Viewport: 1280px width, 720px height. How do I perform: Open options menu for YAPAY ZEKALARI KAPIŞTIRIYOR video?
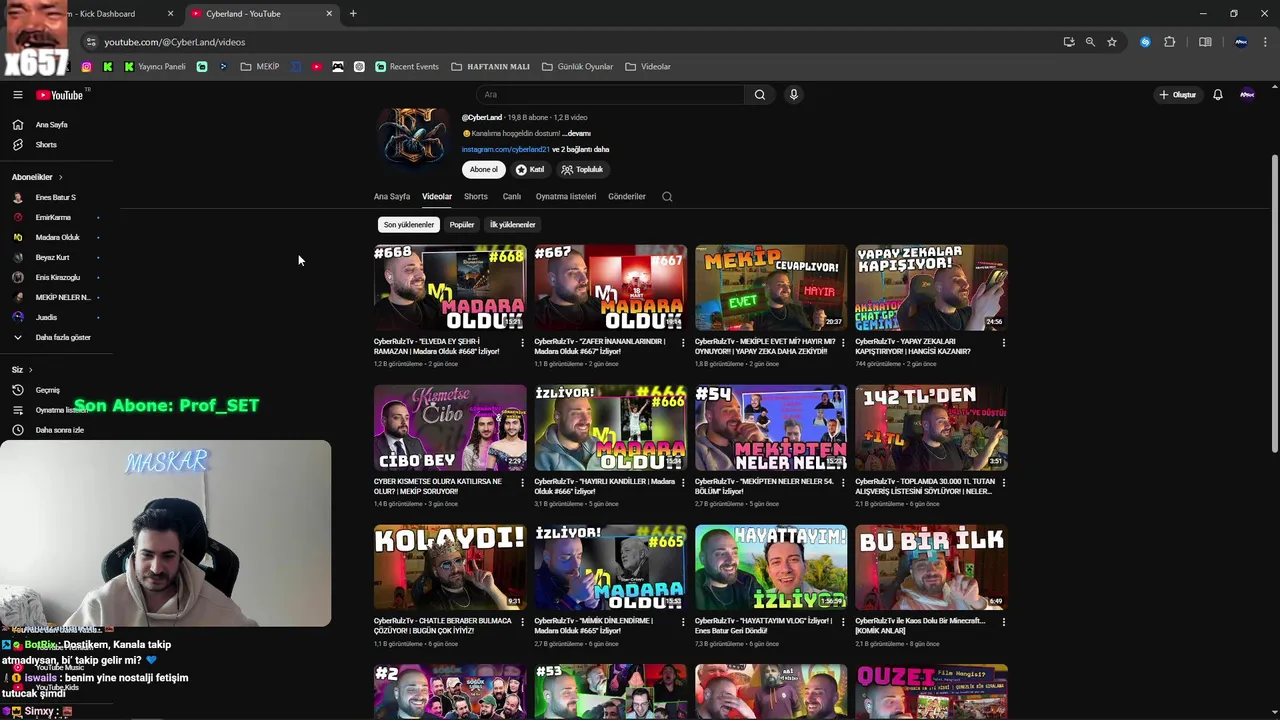[x=1003, y=342]
